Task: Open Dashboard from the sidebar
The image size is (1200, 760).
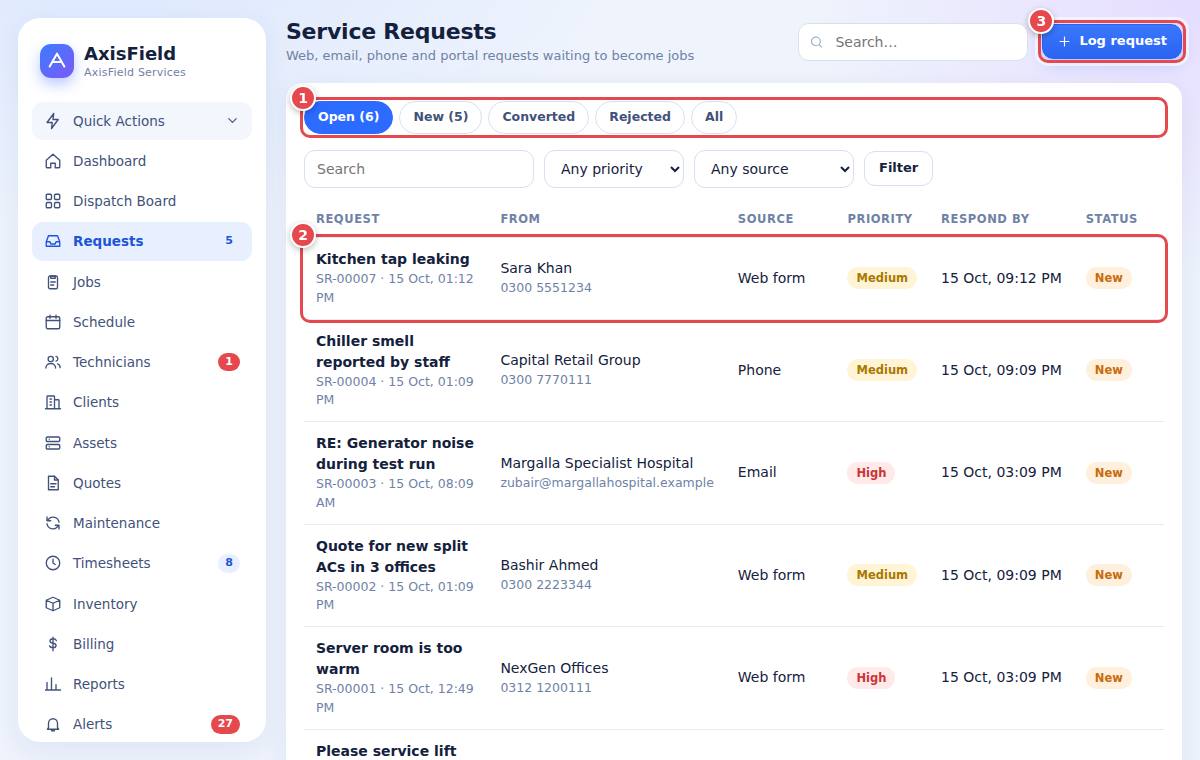Action: click(x=142, y=161)
